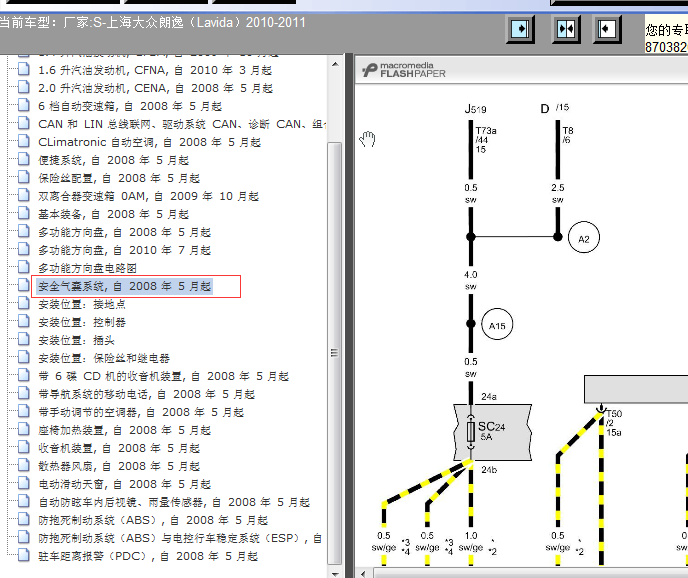The image size is (688, 578).
Task: Open 安装位置：接地点 entry
Action: tap(82, 304)
